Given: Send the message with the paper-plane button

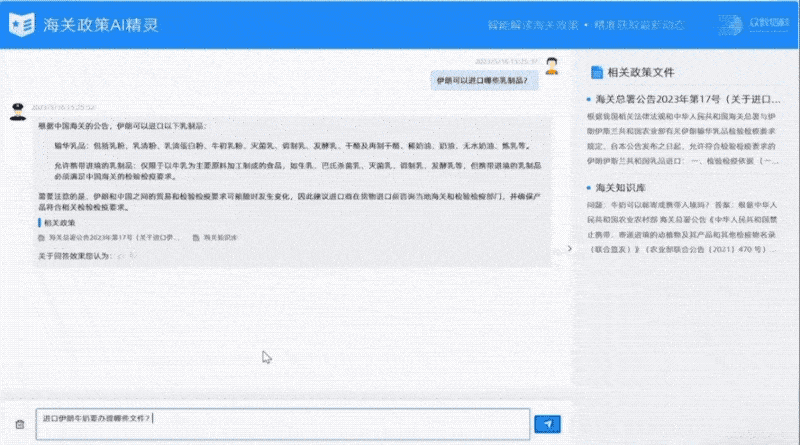Looking at the screenshot, I should tap(547, 424).
